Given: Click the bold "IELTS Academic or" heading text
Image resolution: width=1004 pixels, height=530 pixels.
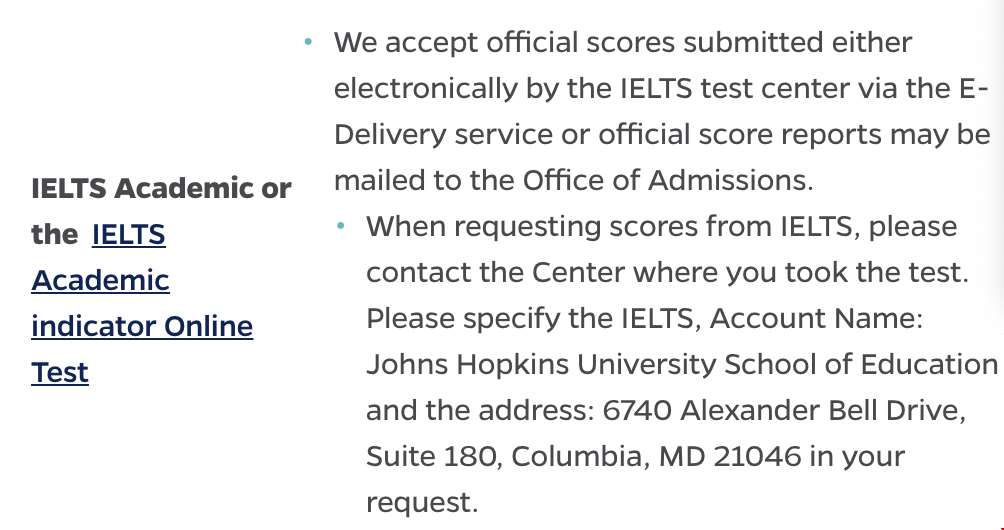Looking at the screenshot, I should [161, 188].
